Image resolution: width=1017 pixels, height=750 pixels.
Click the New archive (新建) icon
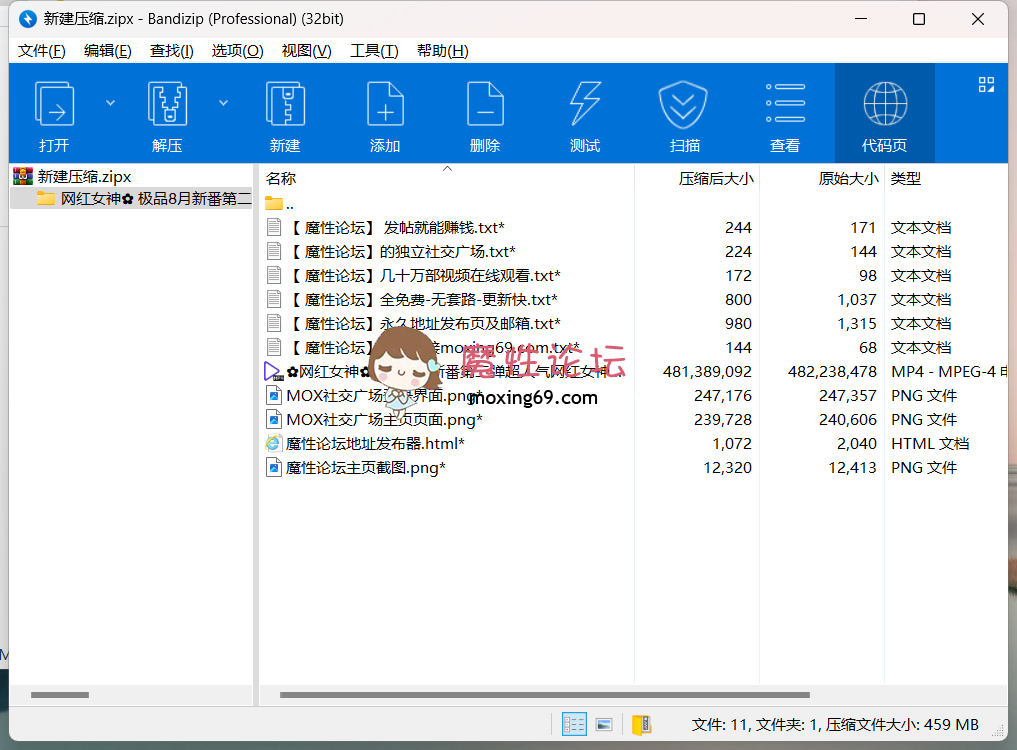pos(285,104)
